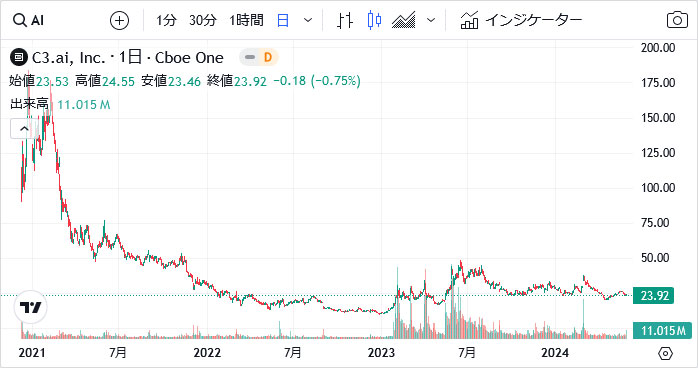Open the TradingView logo link
698x368 pixels.
pos(30,307)
